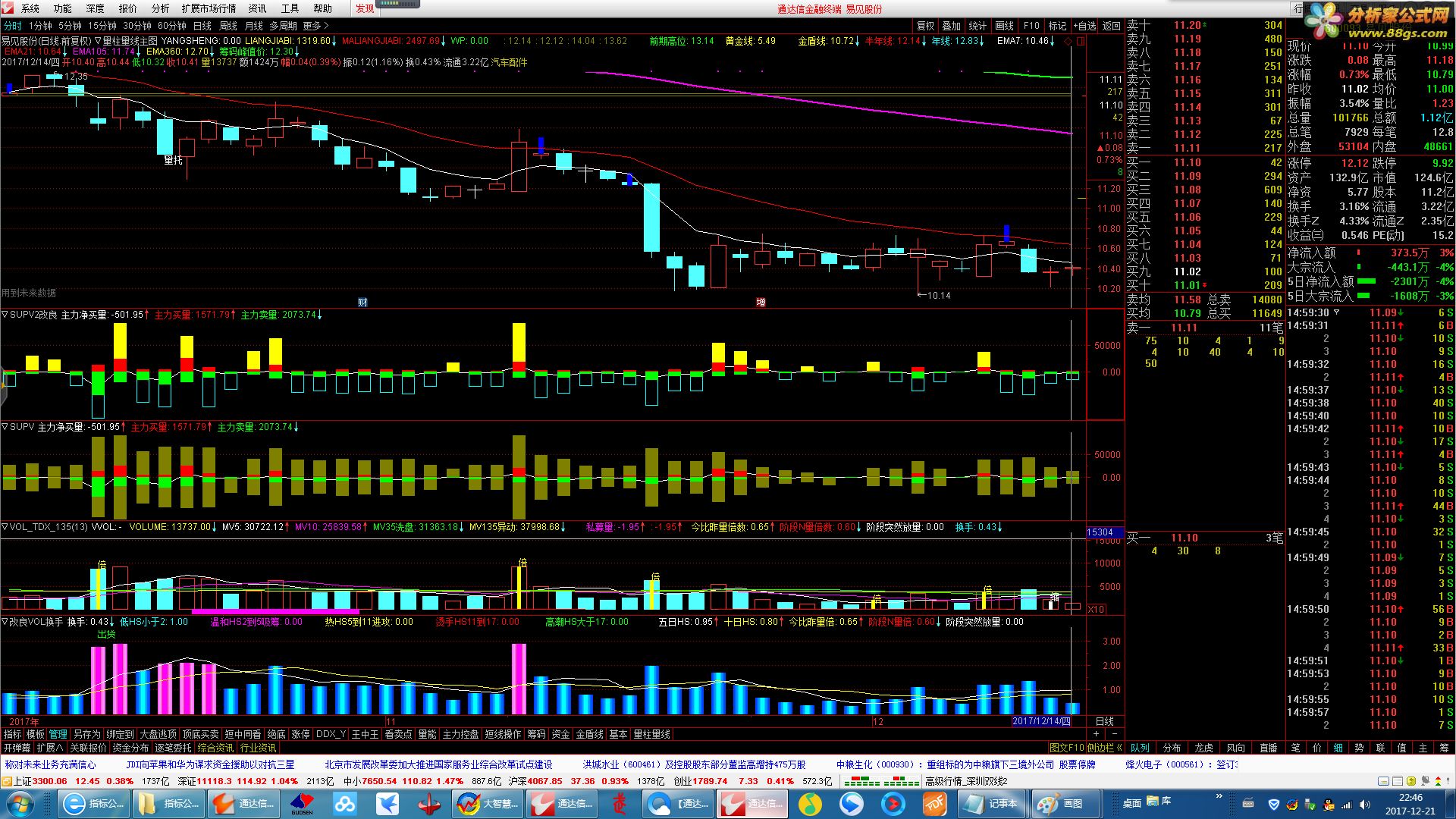Open the 功能 menu
Screen dimensions: 1456x819
[x=63, y=8]
